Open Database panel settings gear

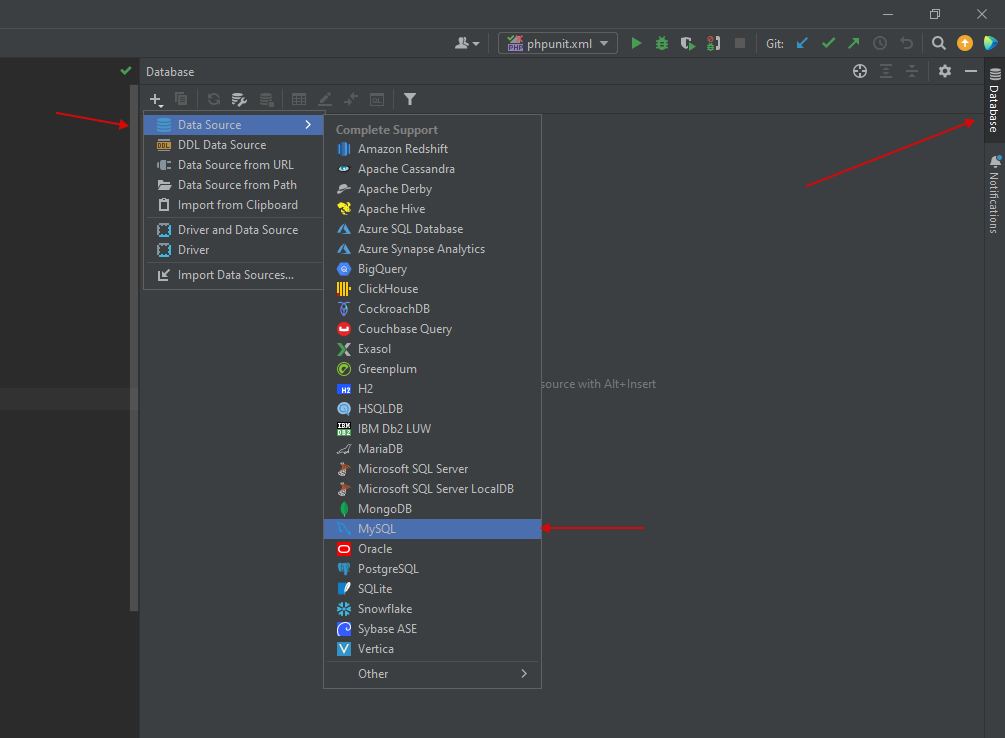945,71
